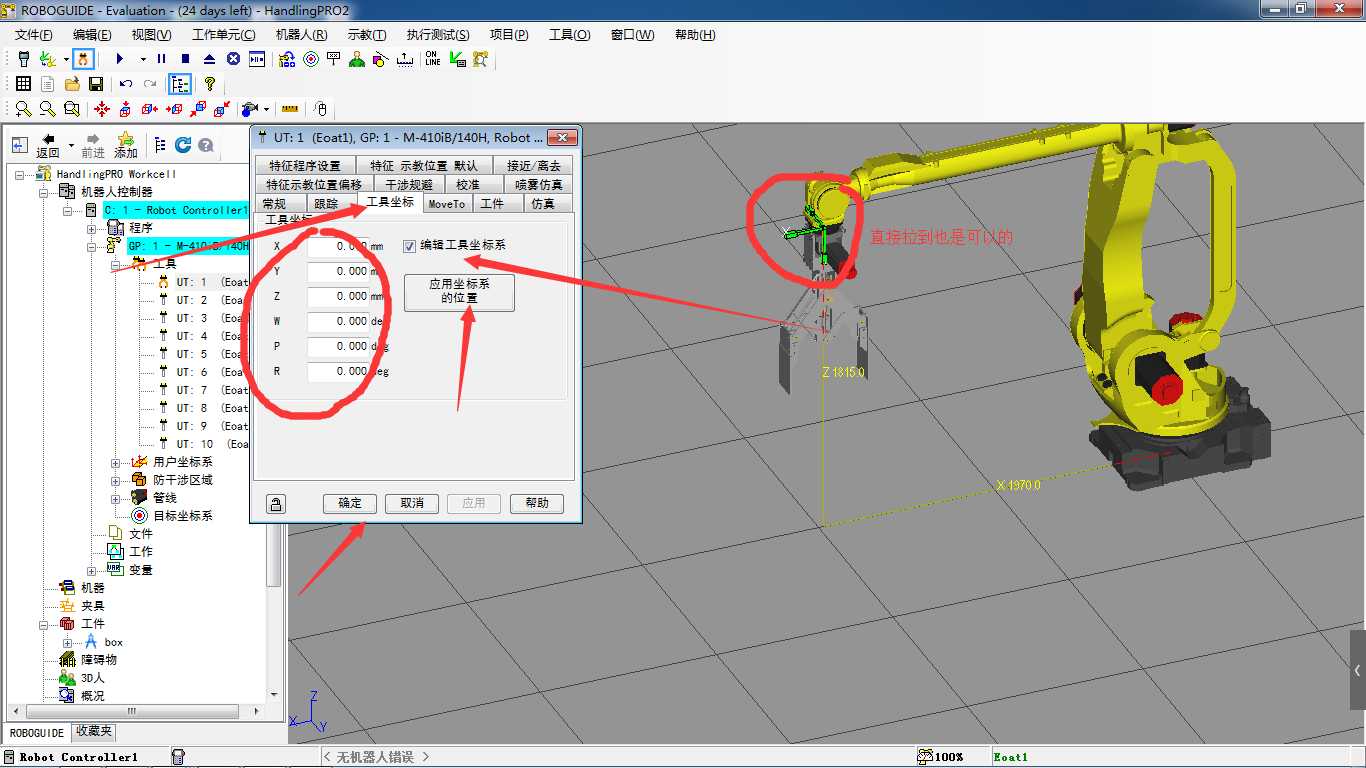Screen dimensions: 1366x768
Task: Click the grid table toolbar icon
Action: click(23, 84)
